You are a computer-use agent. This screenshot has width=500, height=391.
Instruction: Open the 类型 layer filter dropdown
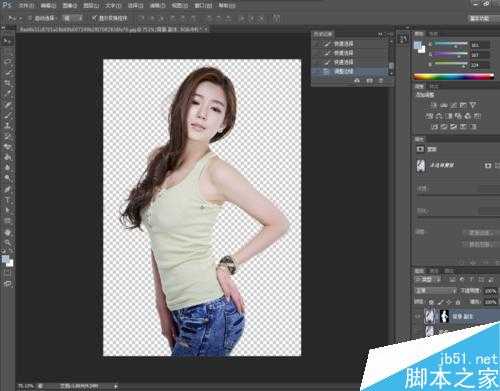click(x=428, y=279)
